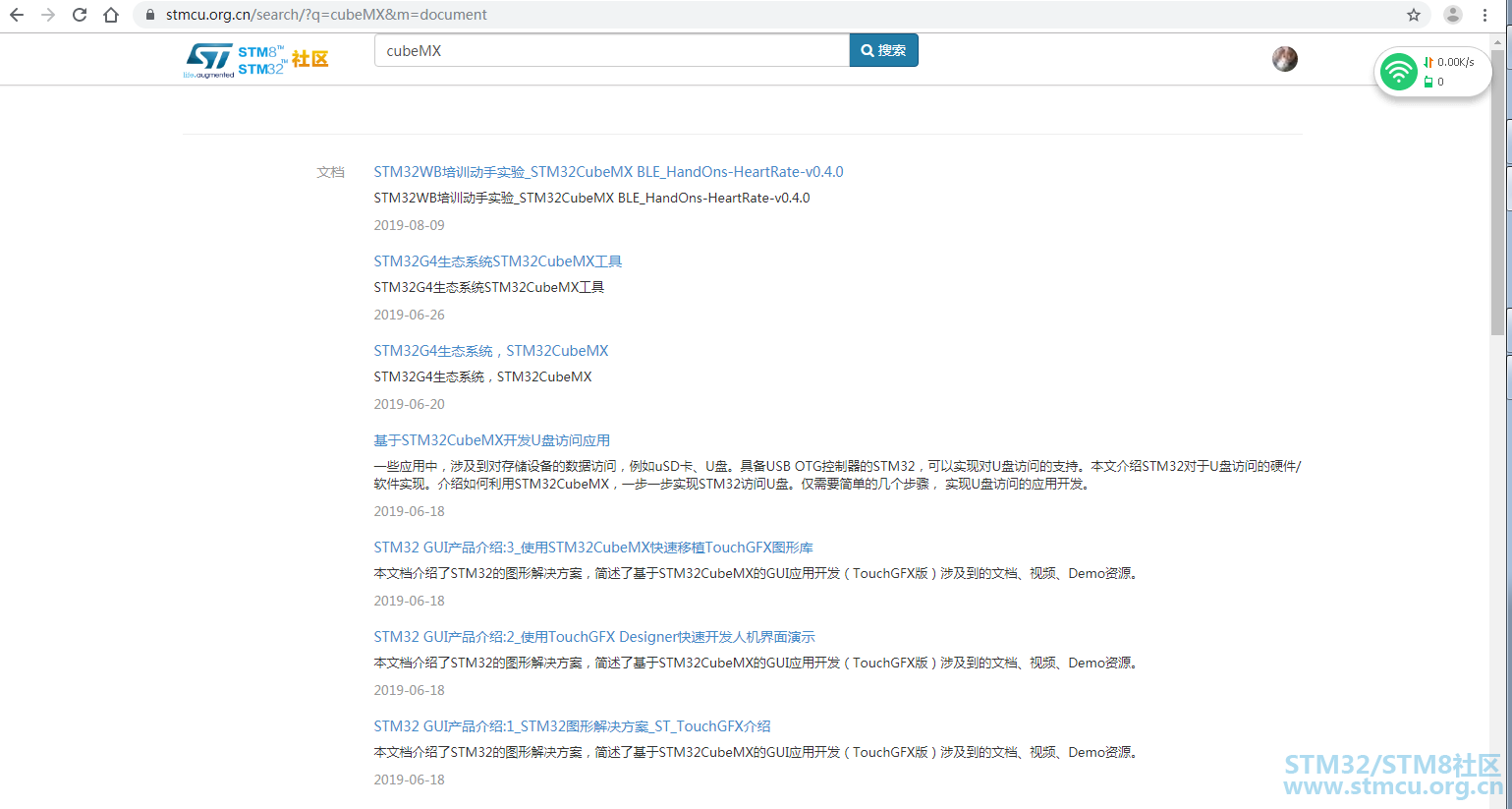Image resolution: width=1512 pixels, height=809 pixels.
Task: Open the Chrome three-dot menu
Action: tap(1484, 15)
